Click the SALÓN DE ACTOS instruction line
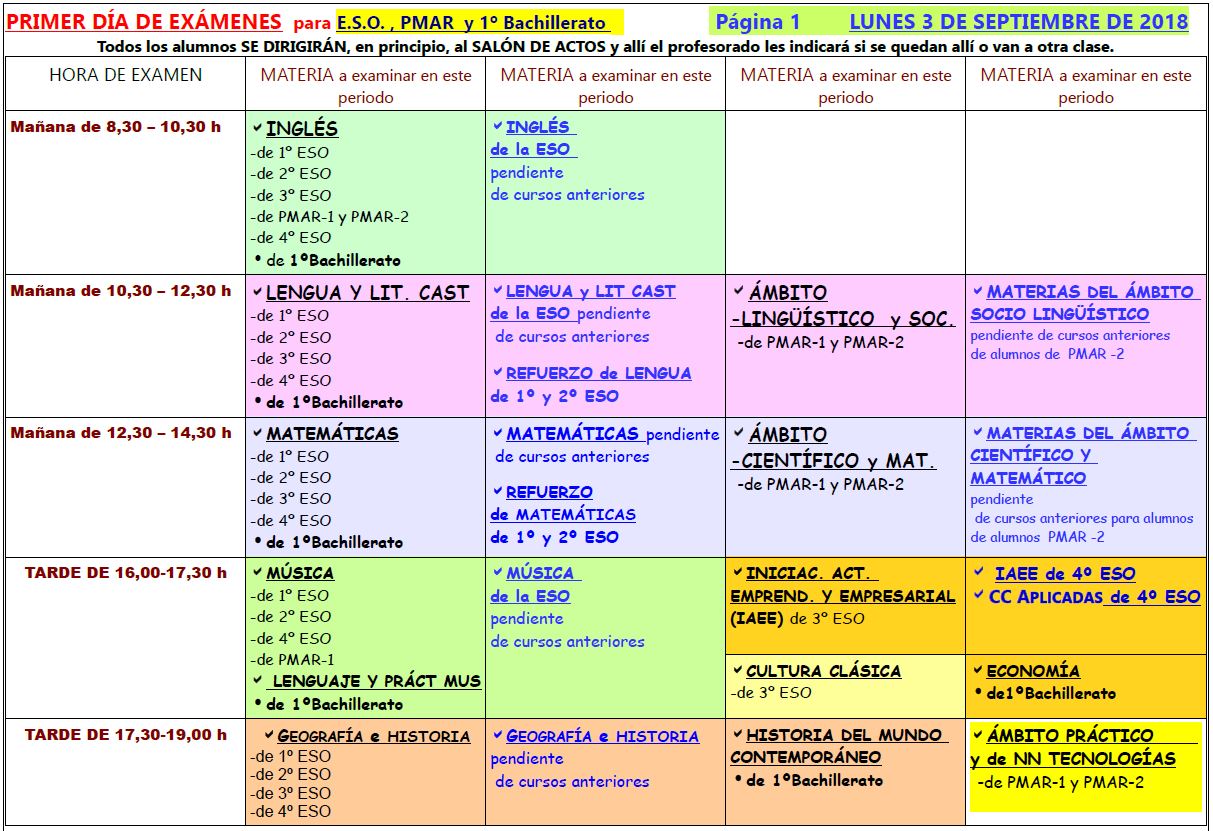This screenshot has width=1213, height=831. point(606,47)
